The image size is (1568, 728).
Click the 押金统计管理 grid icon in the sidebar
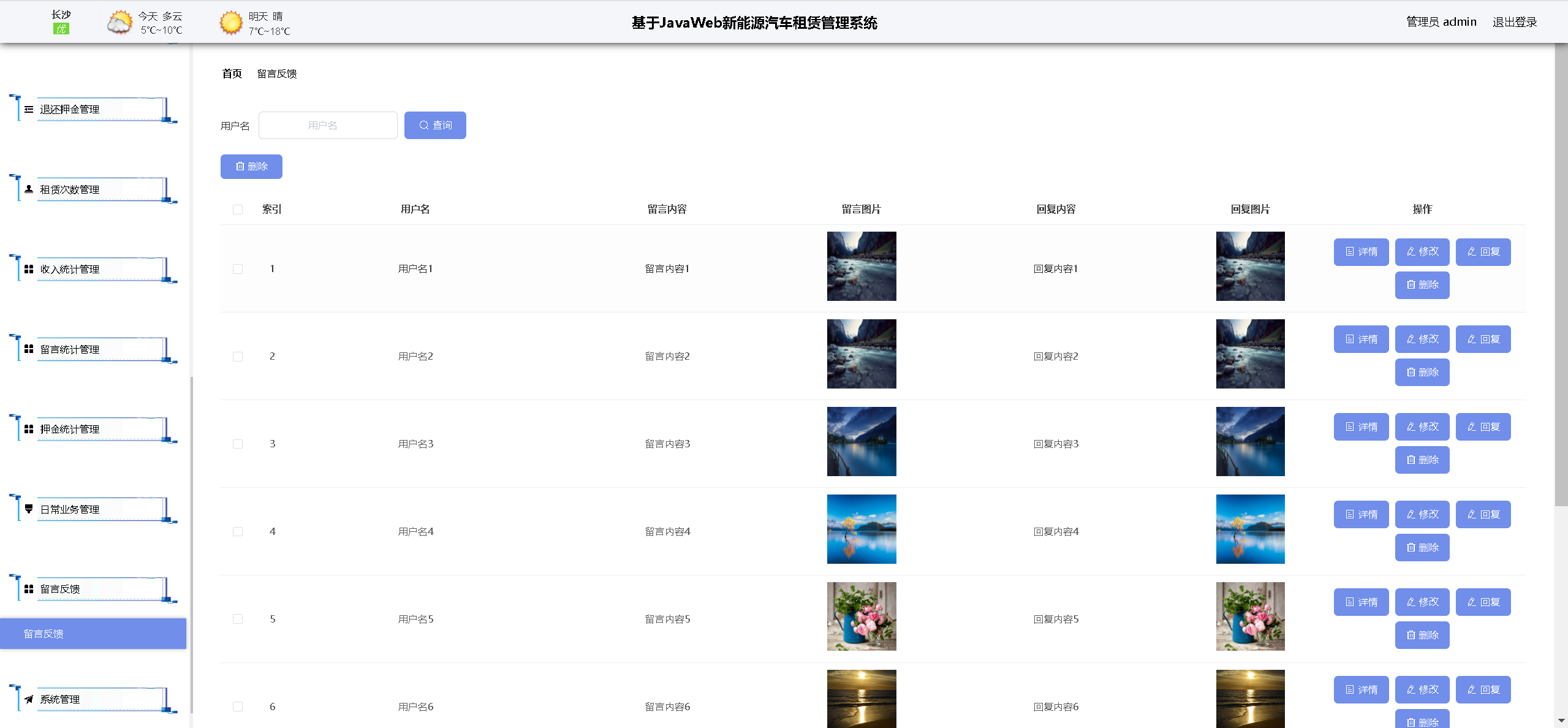click(29, 430)
